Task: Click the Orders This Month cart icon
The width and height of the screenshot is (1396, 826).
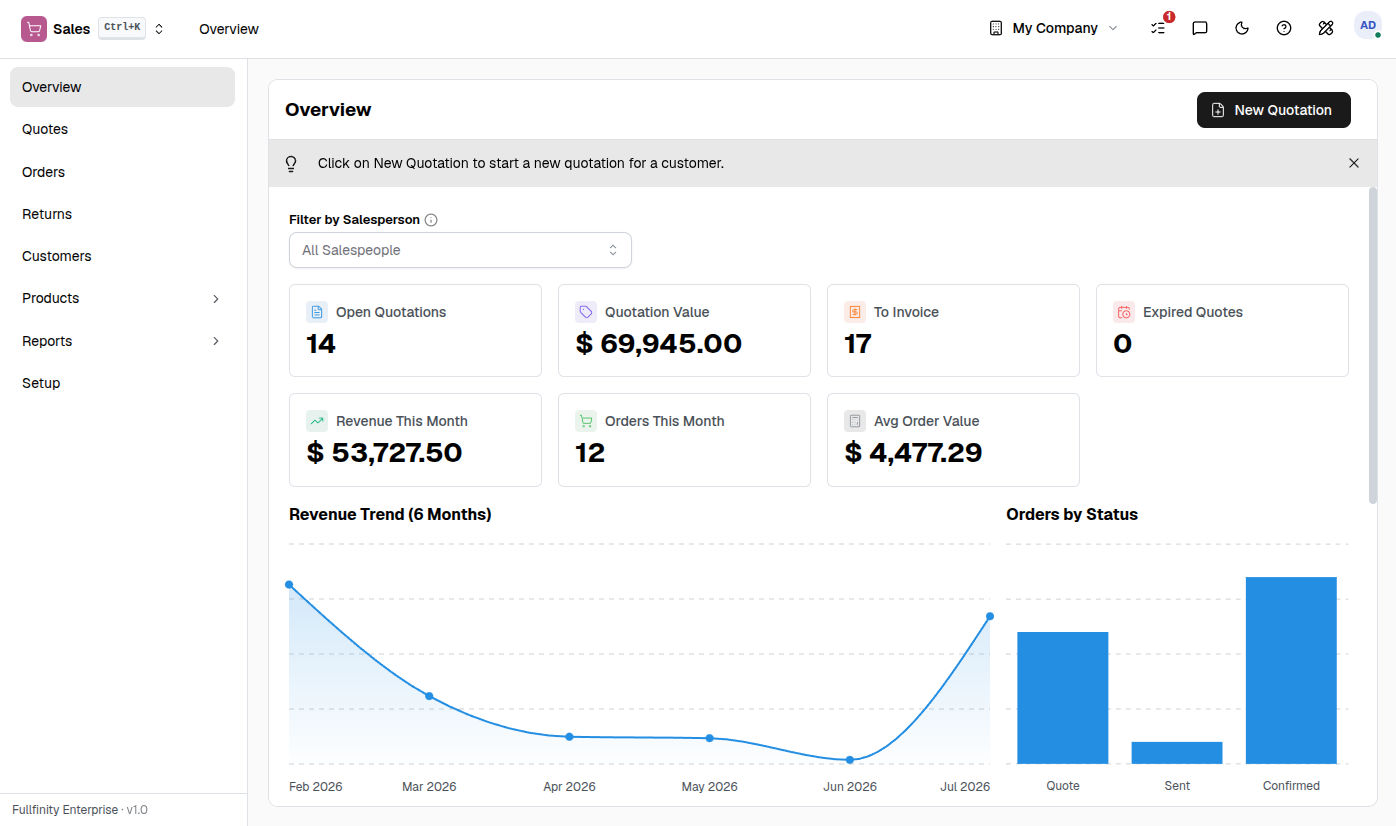Action: point(586,421)
